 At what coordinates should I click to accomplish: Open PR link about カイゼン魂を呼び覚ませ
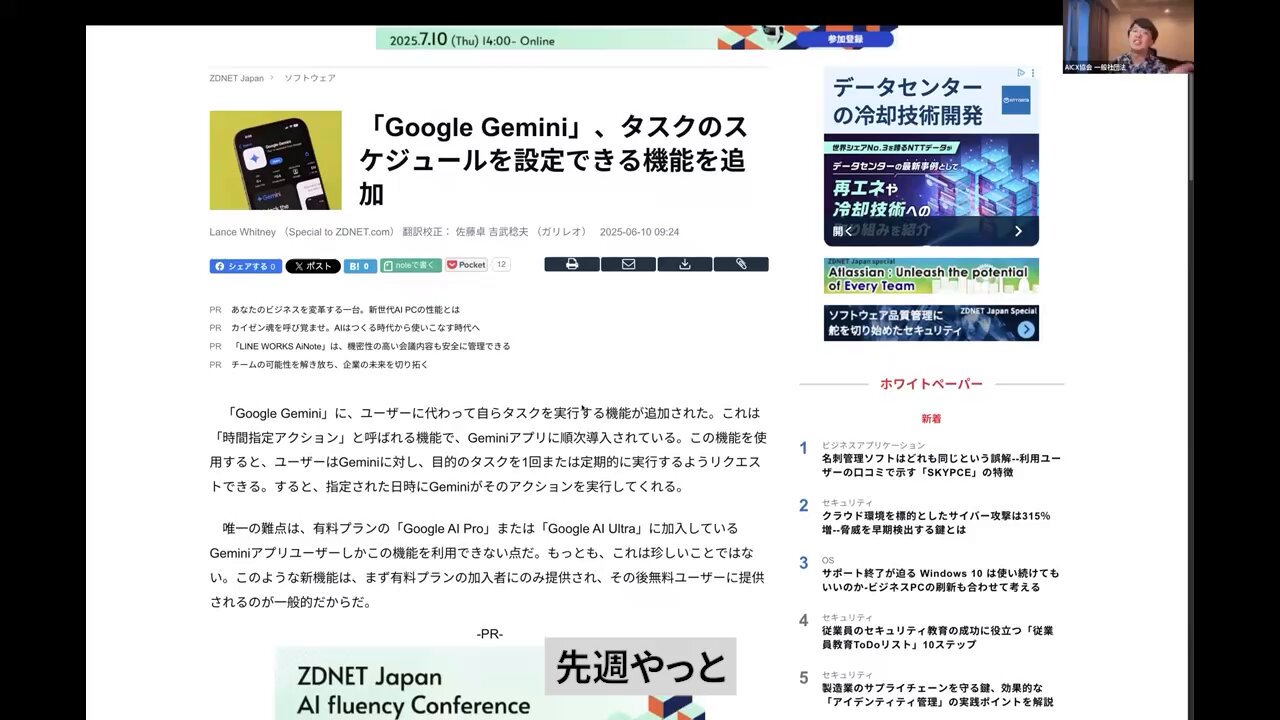tap(356, 328)
